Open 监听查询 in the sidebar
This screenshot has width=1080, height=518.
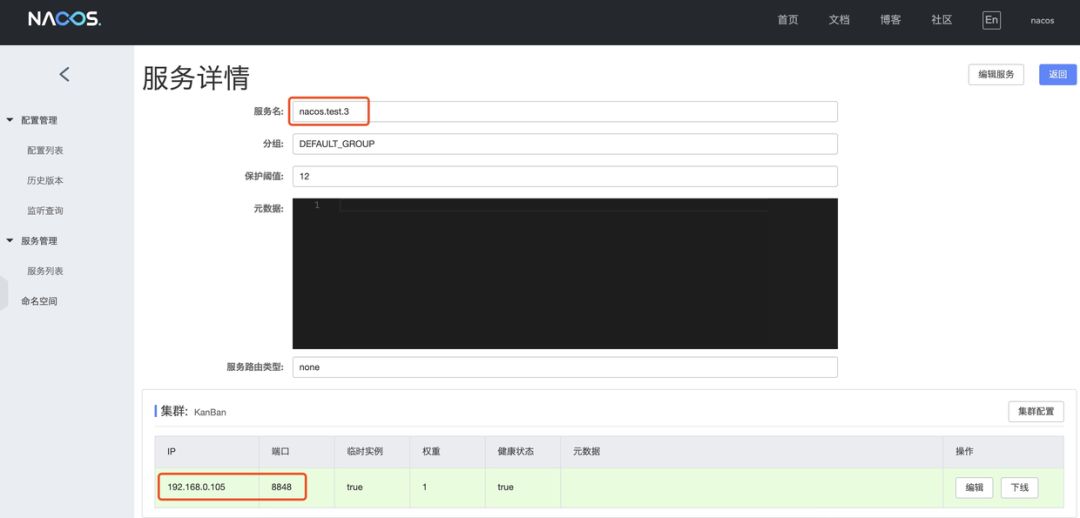45,211
